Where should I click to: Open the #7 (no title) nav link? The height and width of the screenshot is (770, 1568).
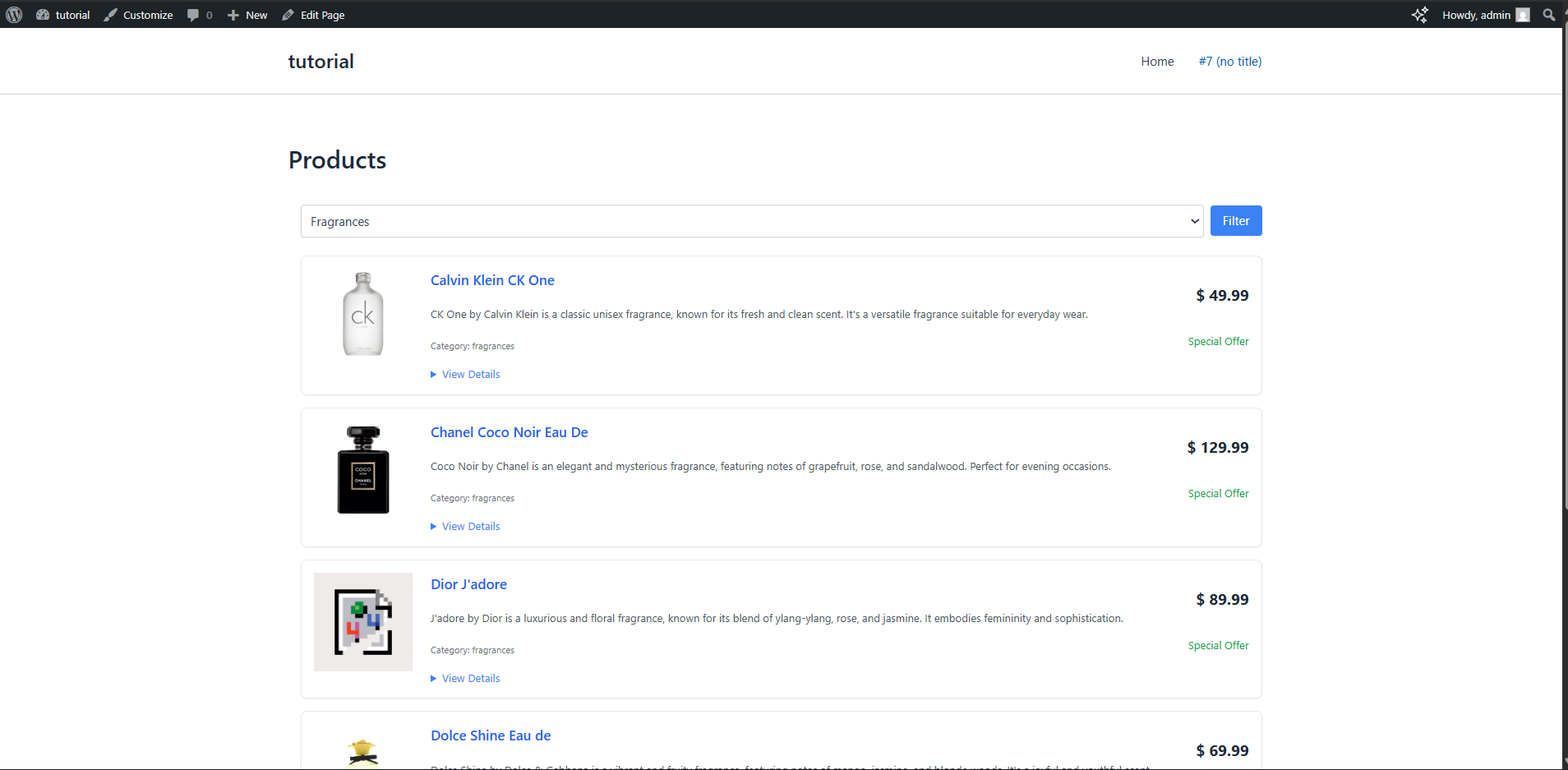pyautogui.click(x=1230, y=62)
